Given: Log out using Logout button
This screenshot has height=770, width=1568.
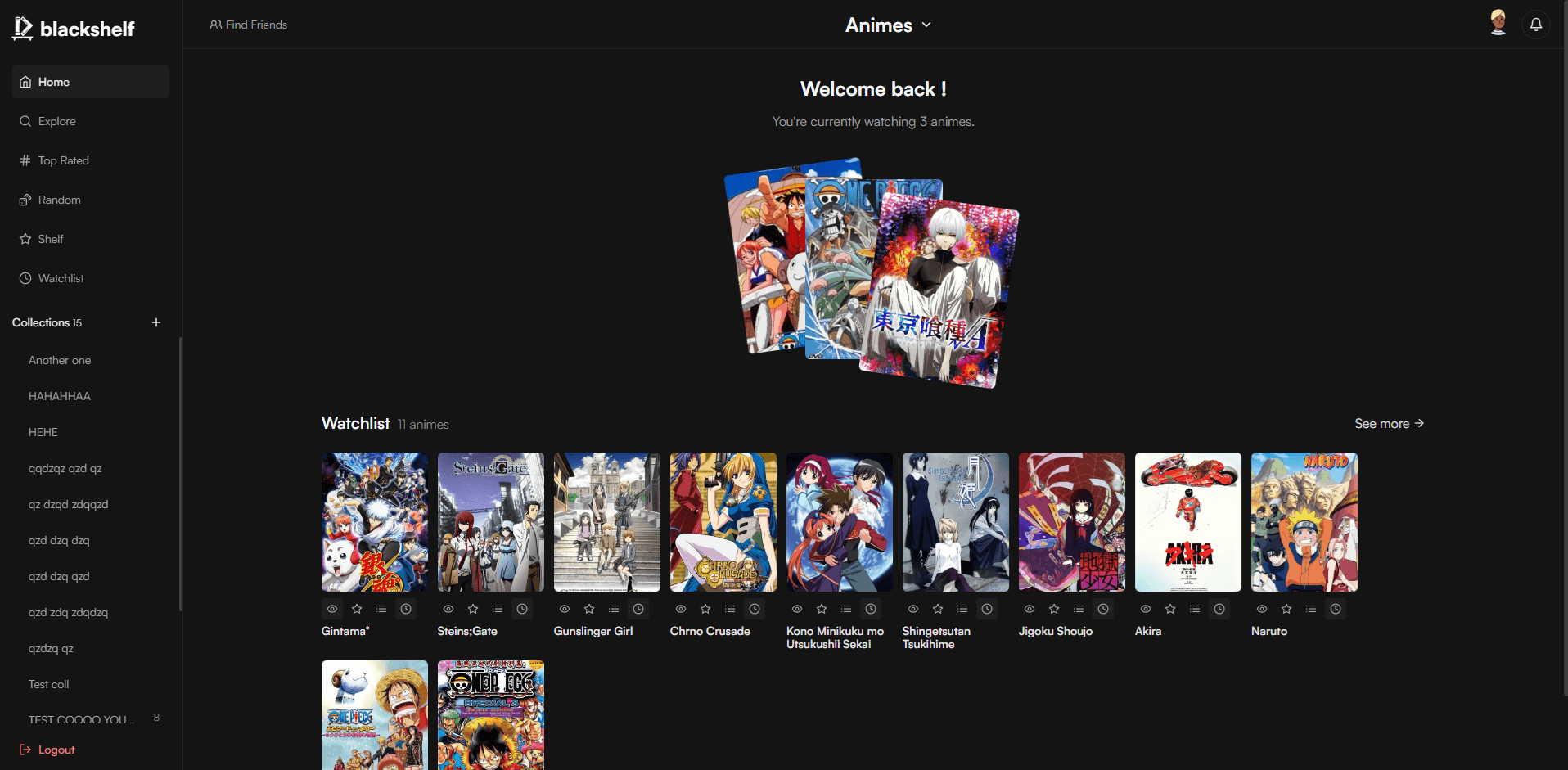Looking at the screenshot, I should [x=47, y=750].
